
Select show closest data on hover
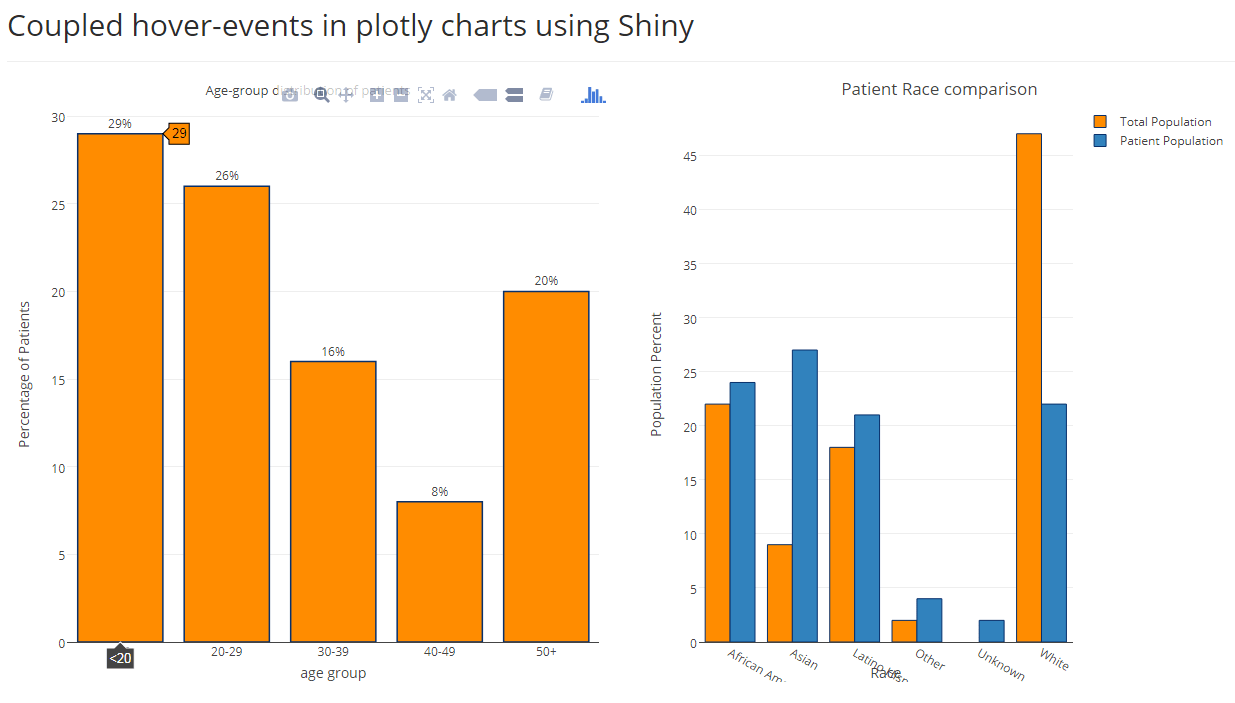tap(485, 94)
